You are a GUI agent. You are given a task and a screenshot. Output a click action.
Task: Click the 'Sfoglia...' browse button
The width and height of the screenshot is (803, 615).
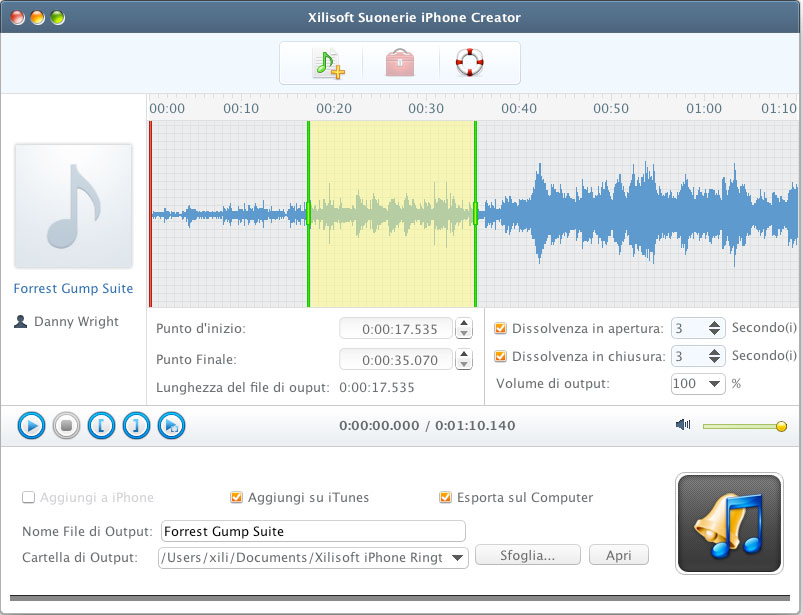tap(527, 554)
